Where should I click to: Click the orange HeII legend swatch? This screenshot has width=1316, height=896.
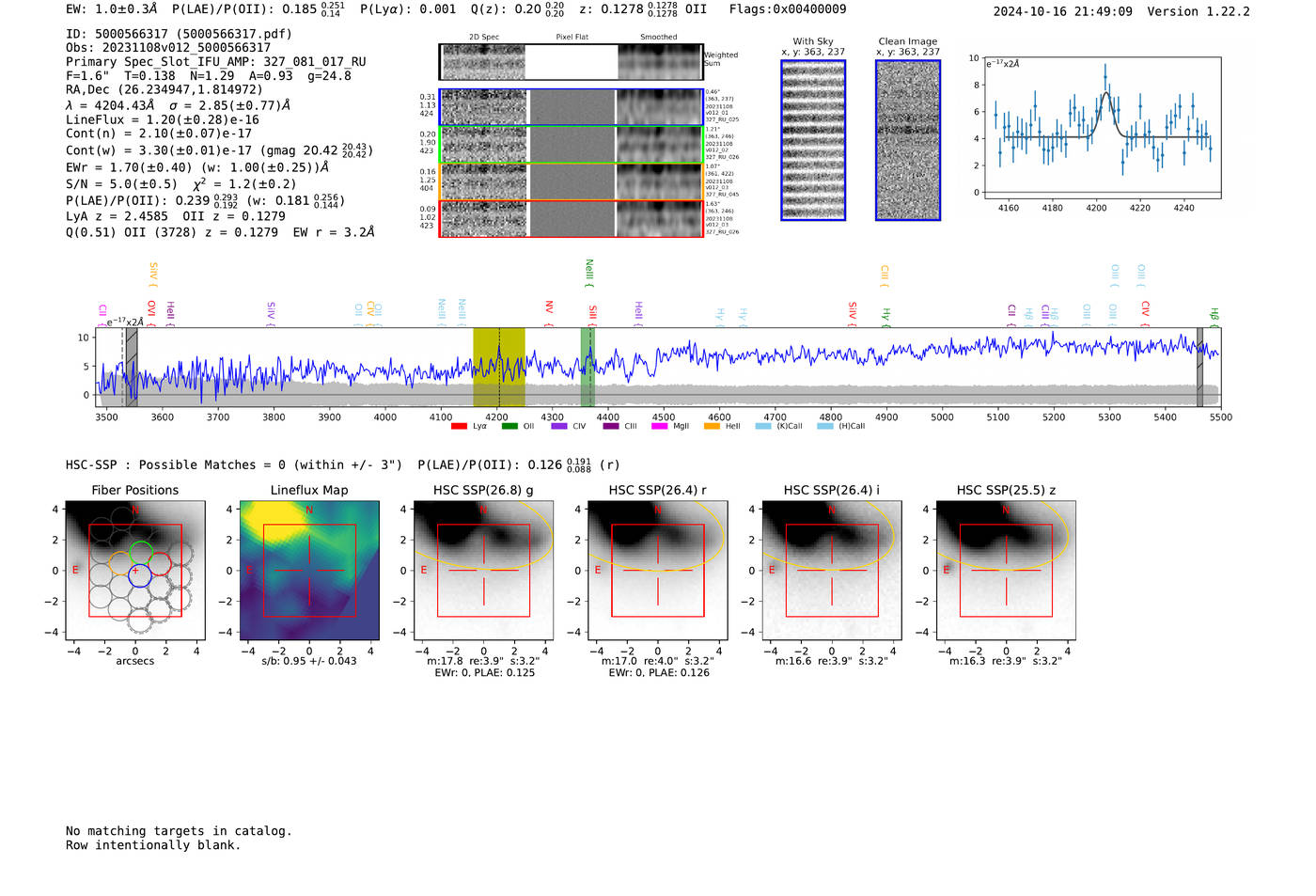[x=712, y=427]
